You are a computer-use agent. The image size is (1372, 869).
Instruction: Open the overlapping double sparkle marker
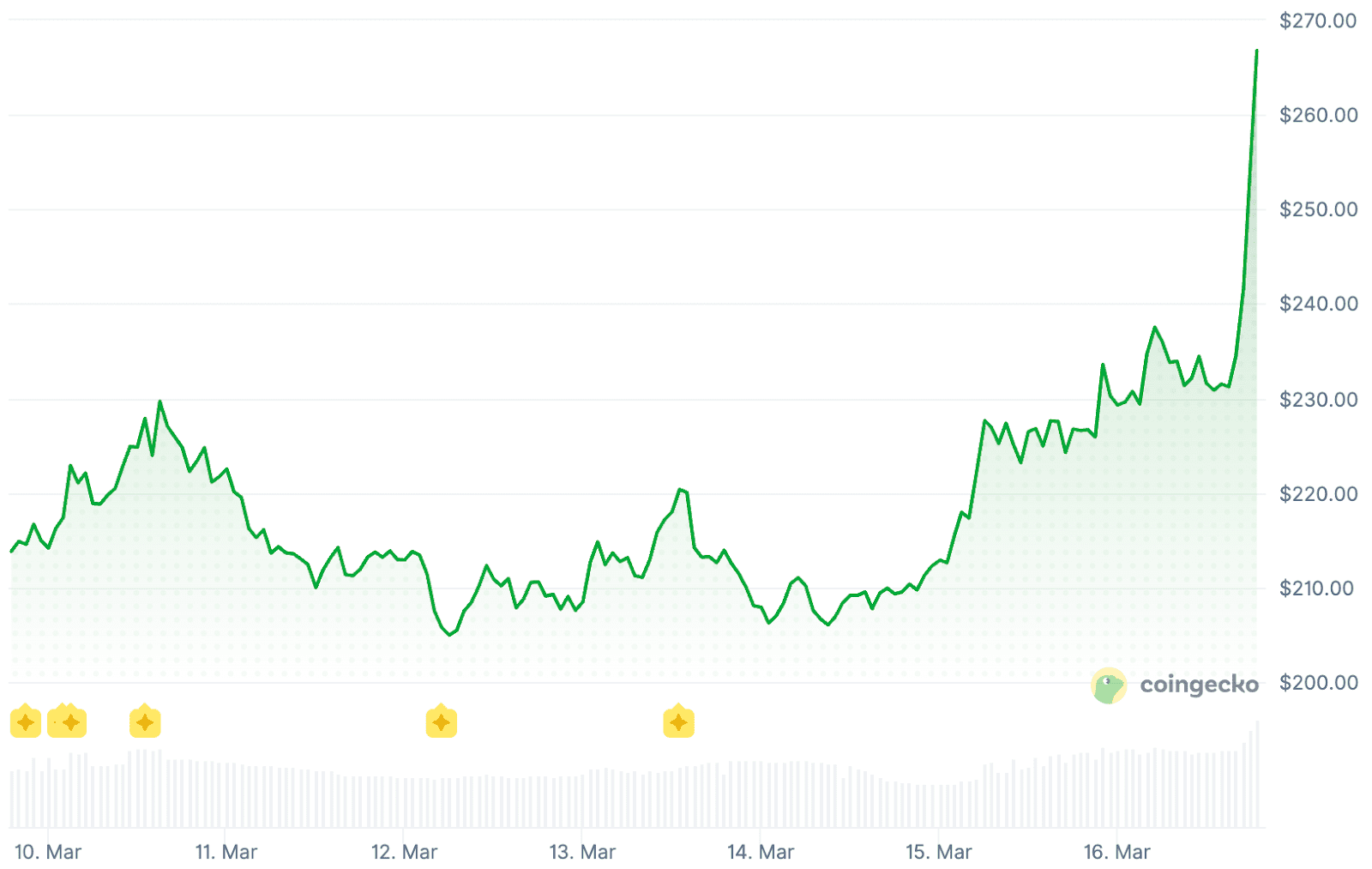(68, 722)
